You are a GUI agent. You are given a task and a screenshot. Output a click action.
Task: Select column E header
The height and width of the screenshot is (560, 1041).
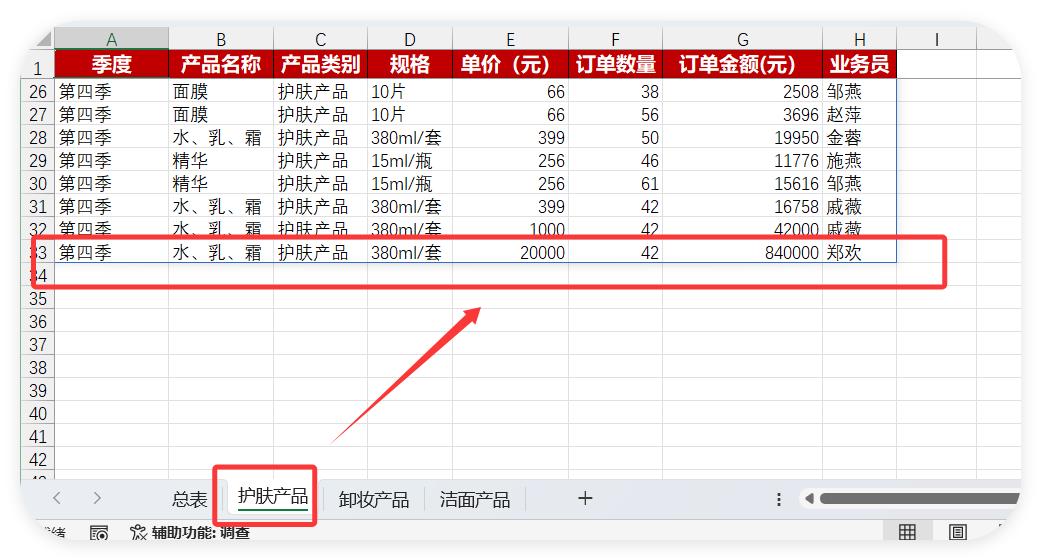(511, 39)
